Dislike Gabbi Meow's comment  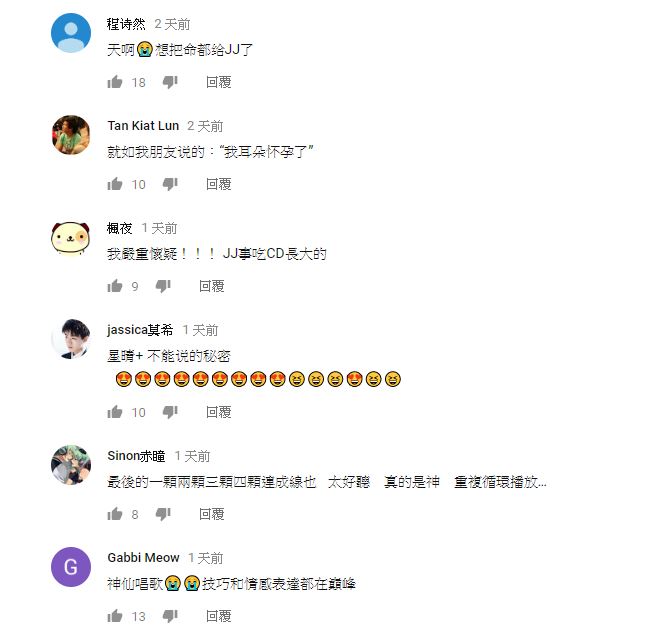170,616
